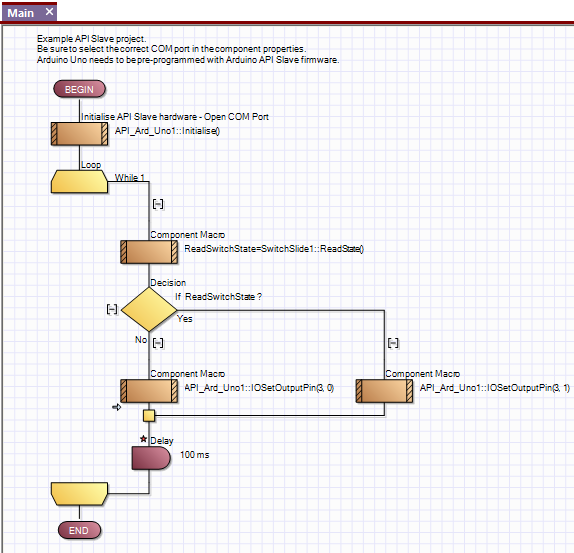Viewport: 574px width, 553px height.
Task: Click the 'Decision' label
Action: (168, 283)
